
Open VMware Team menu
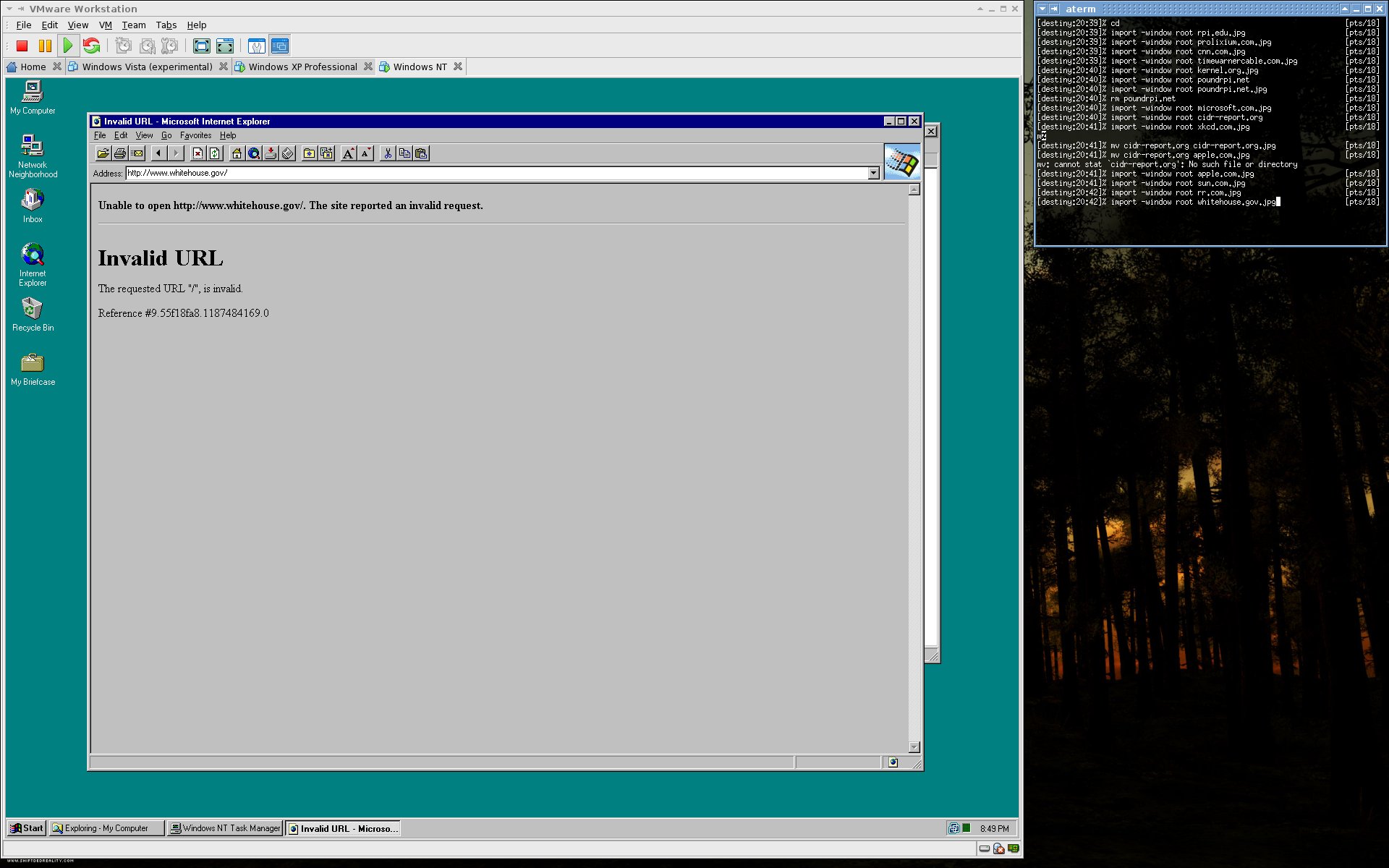134,25
